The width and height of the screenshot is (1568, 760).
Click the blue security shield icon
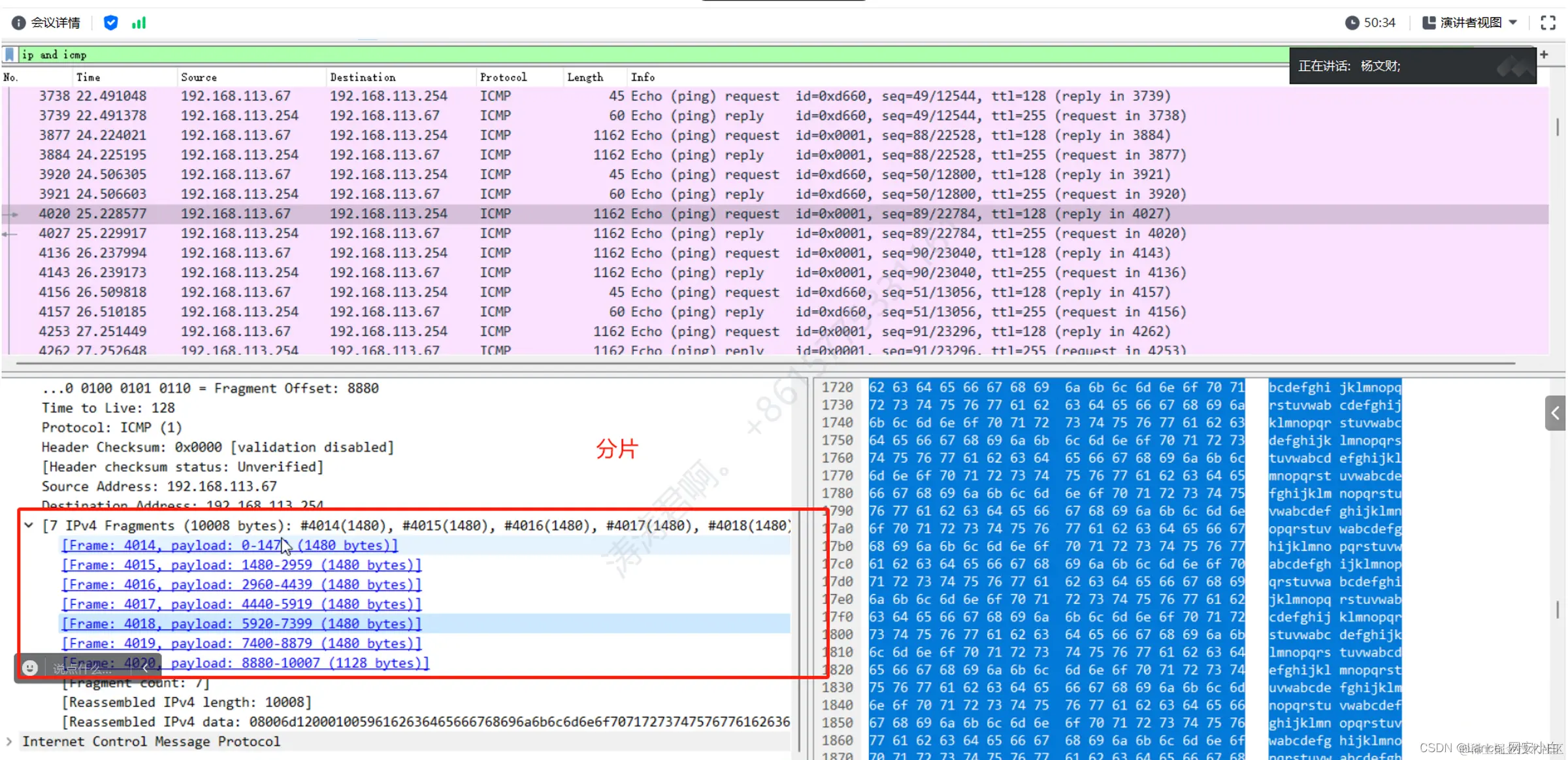[111, 23]
